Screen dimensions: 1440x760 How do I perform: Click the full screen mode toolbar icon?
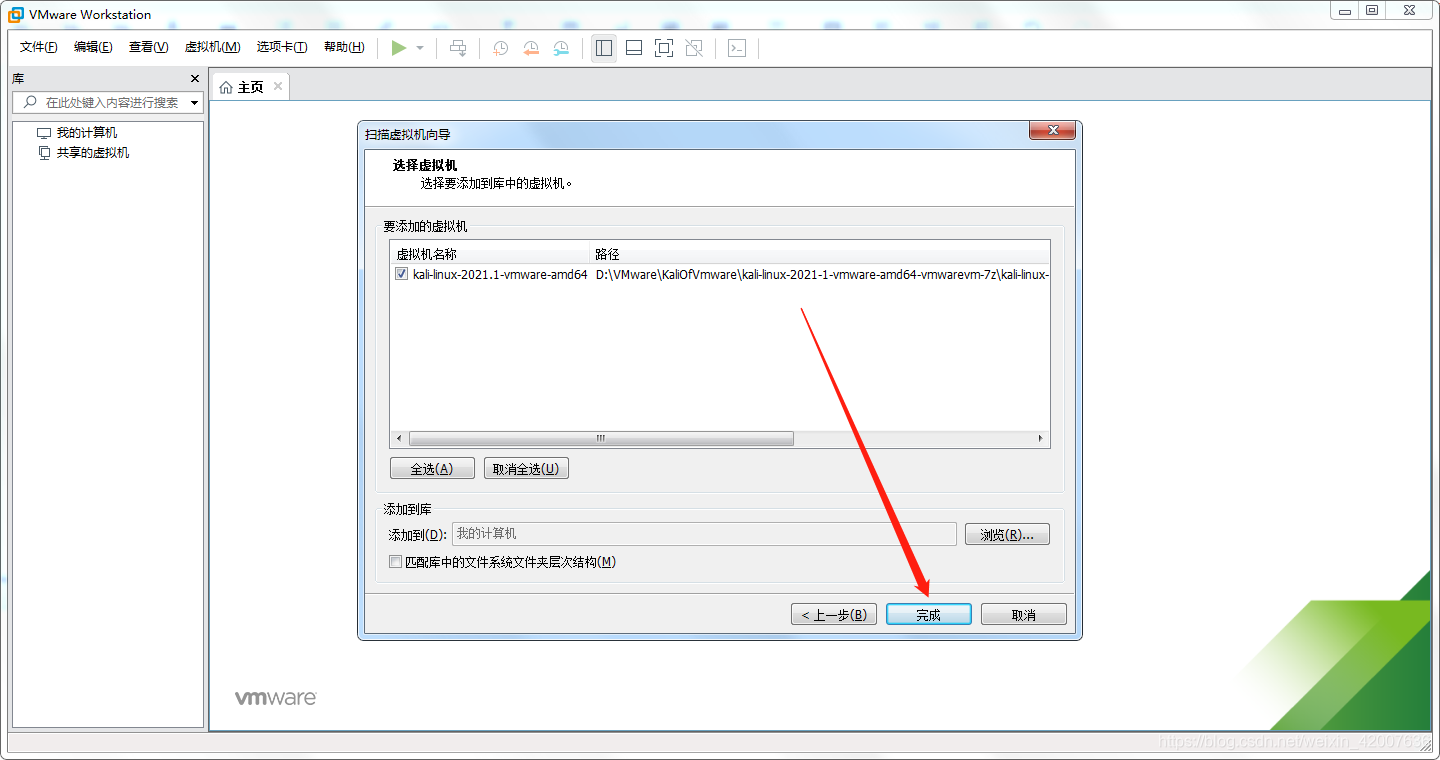(664, 48)
